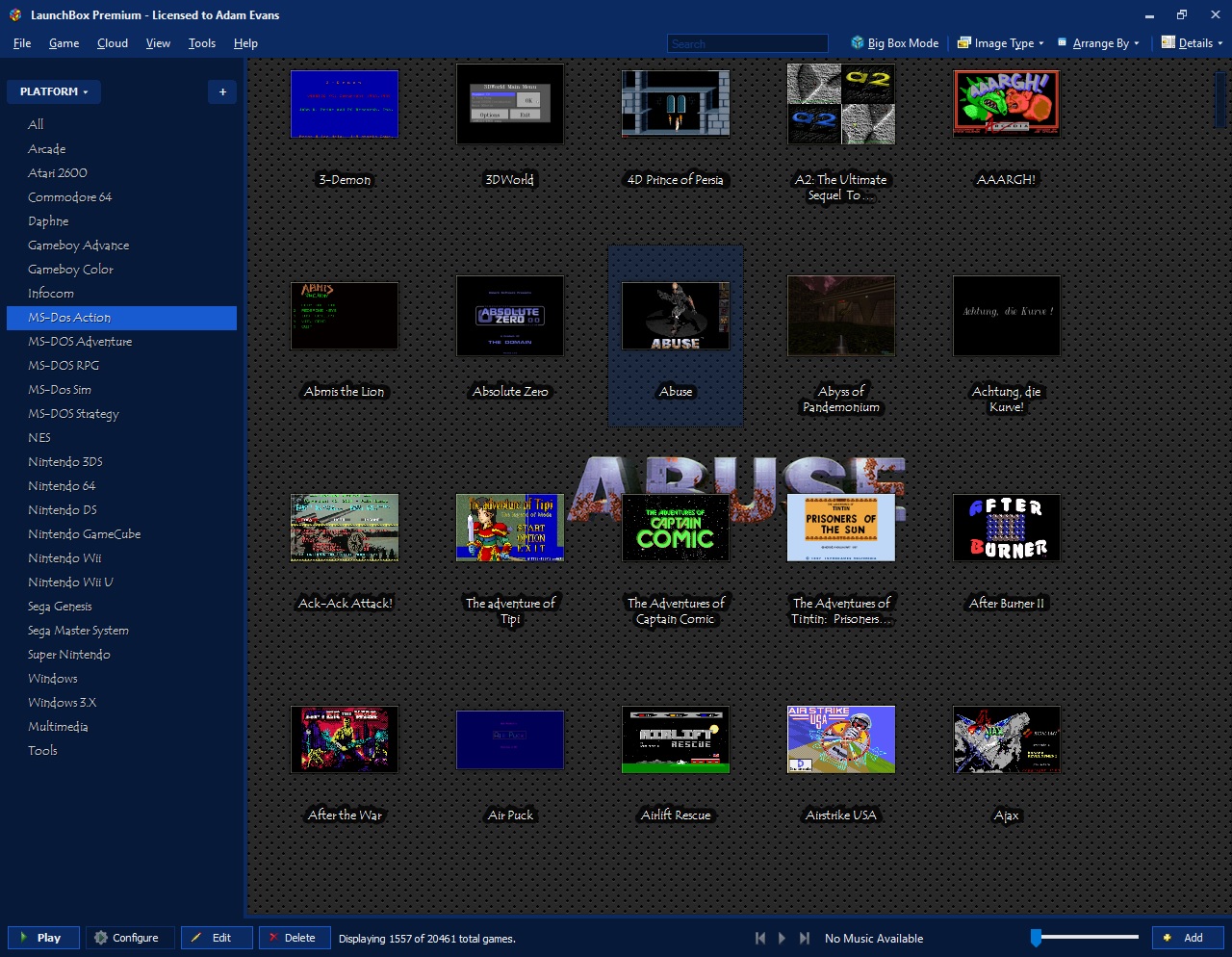Viewport: 1232px width, 957px height.
Task: Click the Delete button
Action: [295, 938]
